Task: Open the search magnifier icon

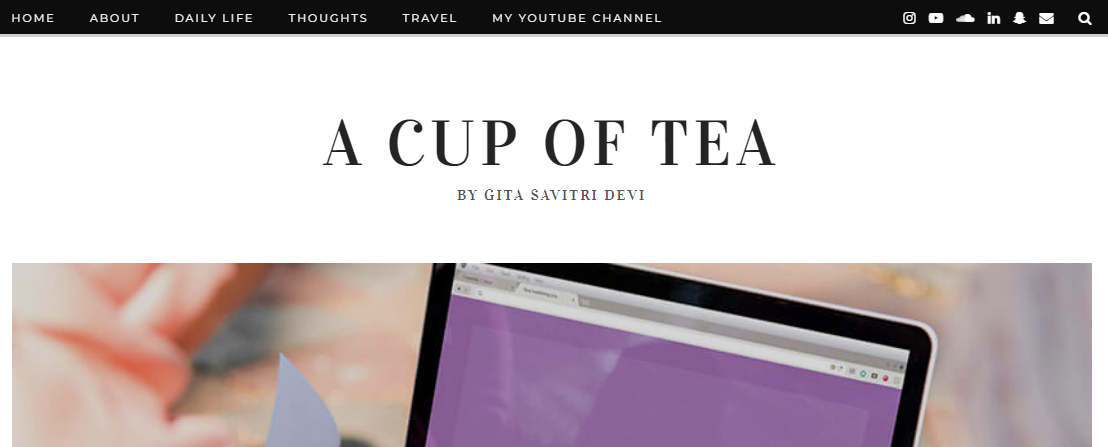Action: pyautogui.click(x=1085, y=18)
